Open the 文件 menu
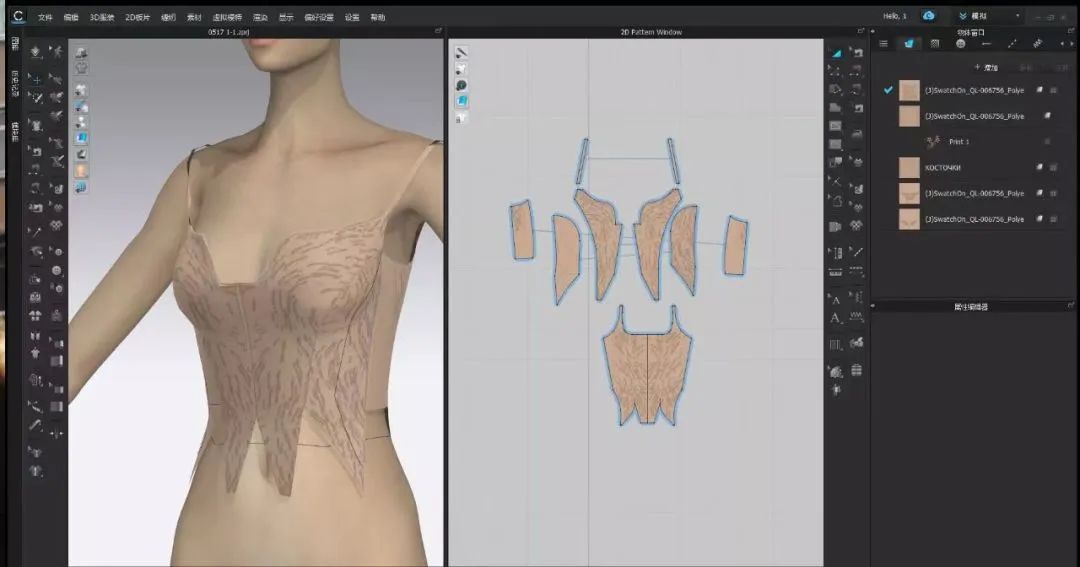Viewport: 1080px width, 567px height. click(x=45, y=17)
